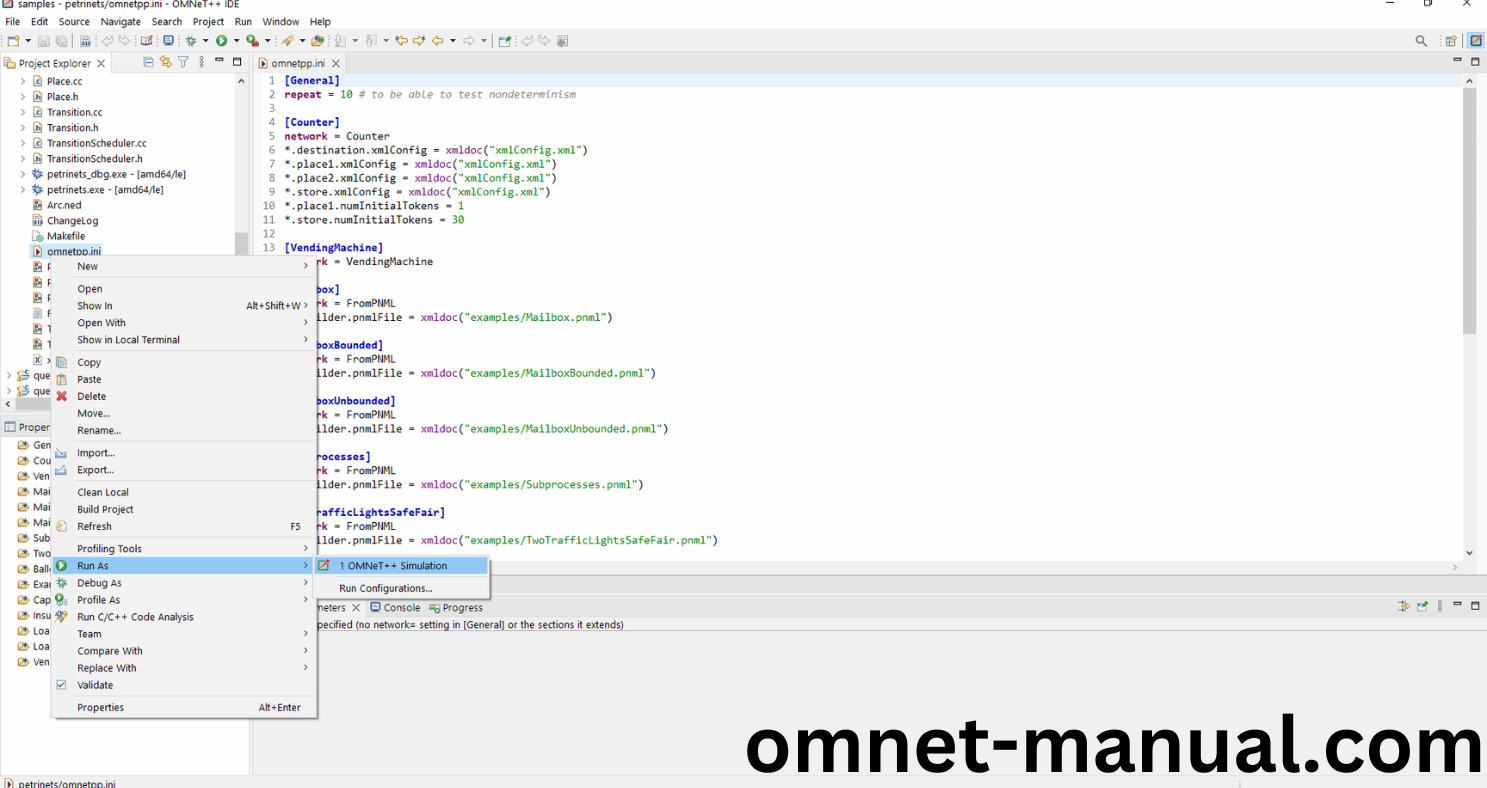The image size is (1487, 788).
Task: Toggle the Validate checkbox in context menu
Action: click(62, 685)
